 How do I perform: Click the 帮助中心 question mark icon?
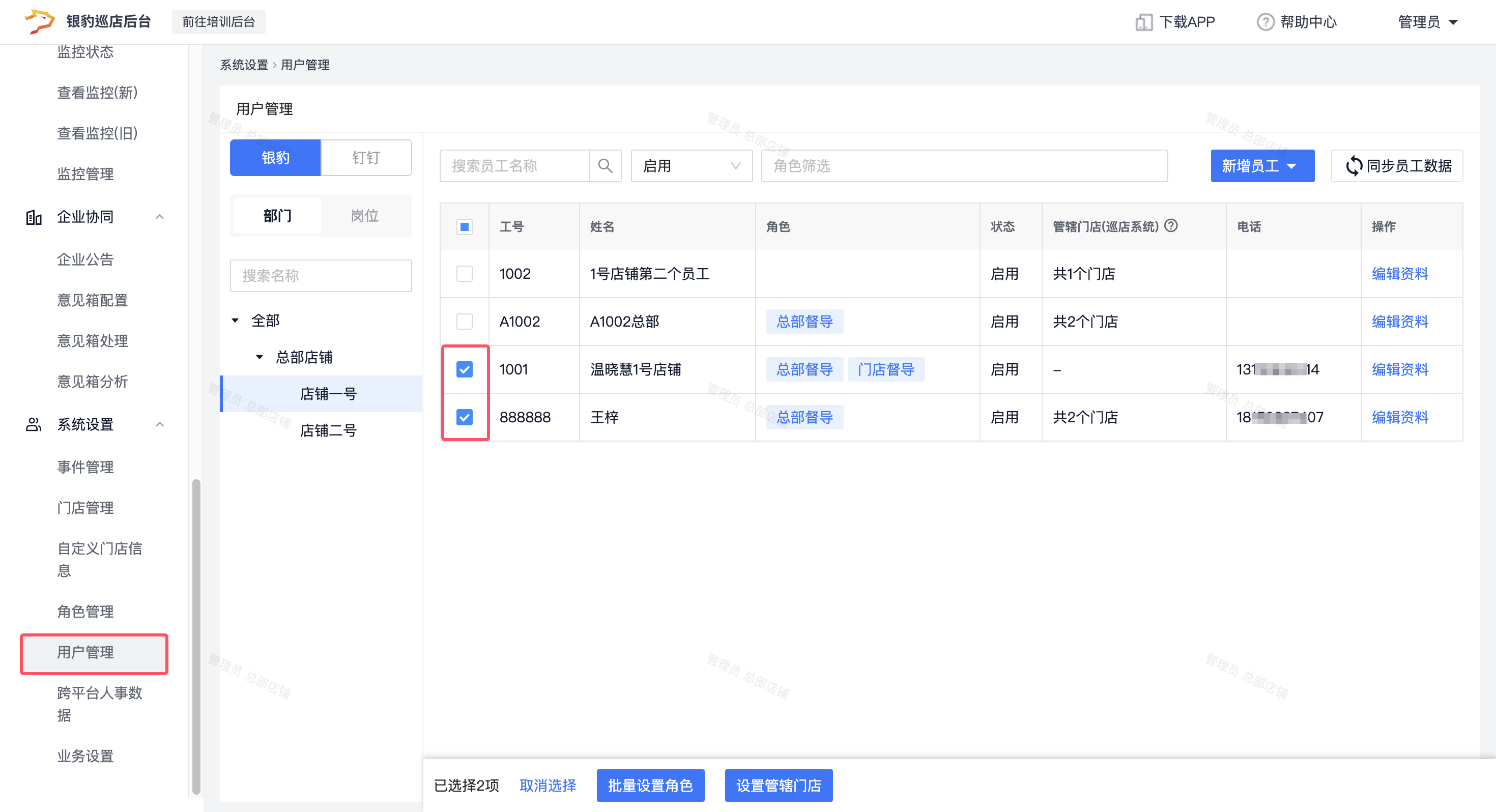tap(1265, 22)
